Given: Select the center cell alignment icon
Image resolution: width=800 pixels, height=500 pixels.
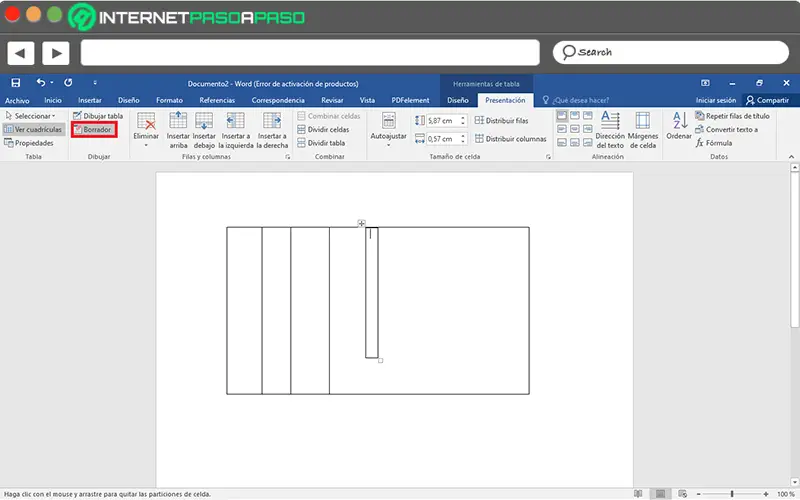Looking at the screenshot, I should [575, 129].
